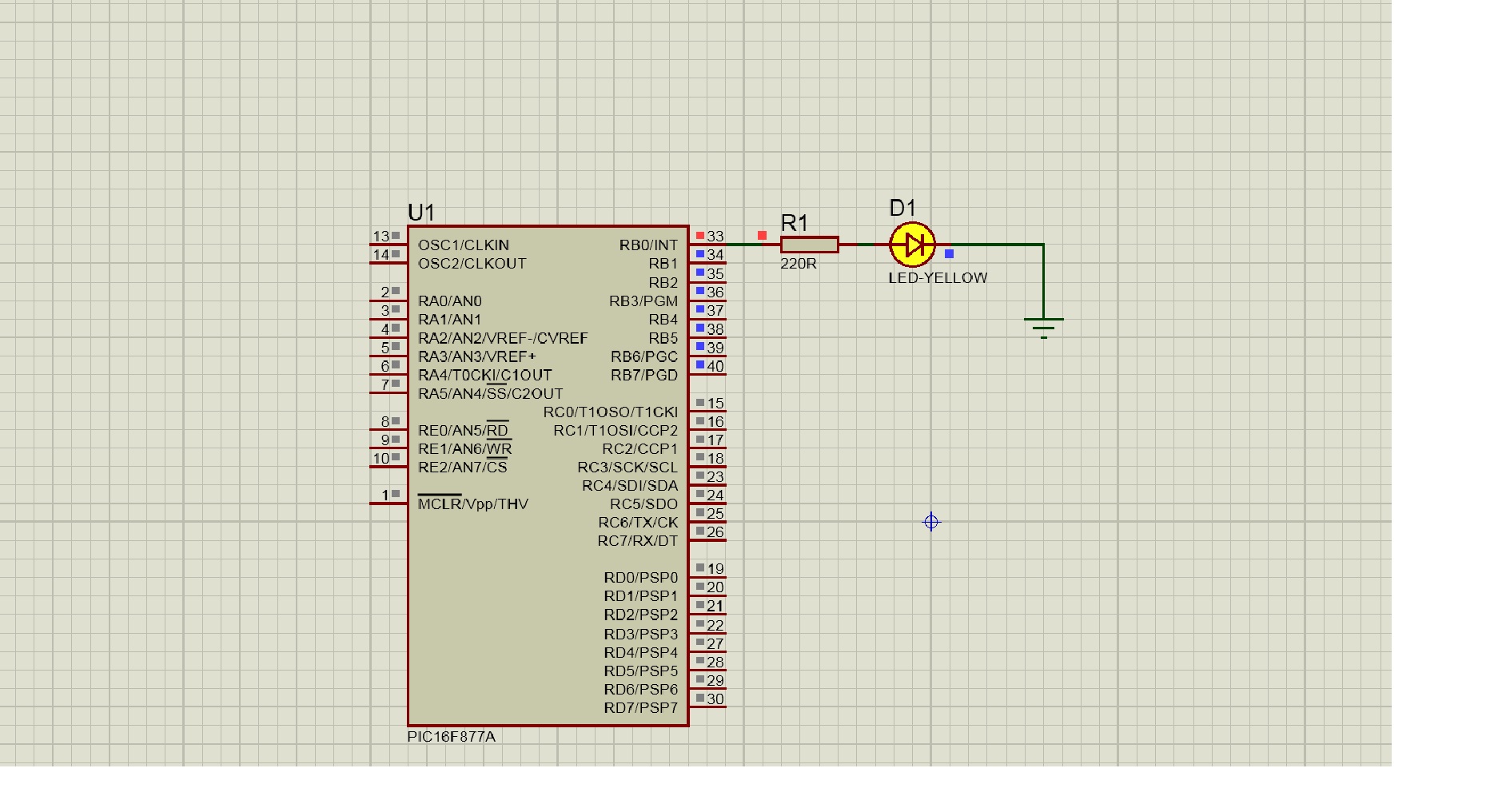Viewport: 1502px width, 812px height.
Task: Click pin number 14
Action: [x=380, y=255]
